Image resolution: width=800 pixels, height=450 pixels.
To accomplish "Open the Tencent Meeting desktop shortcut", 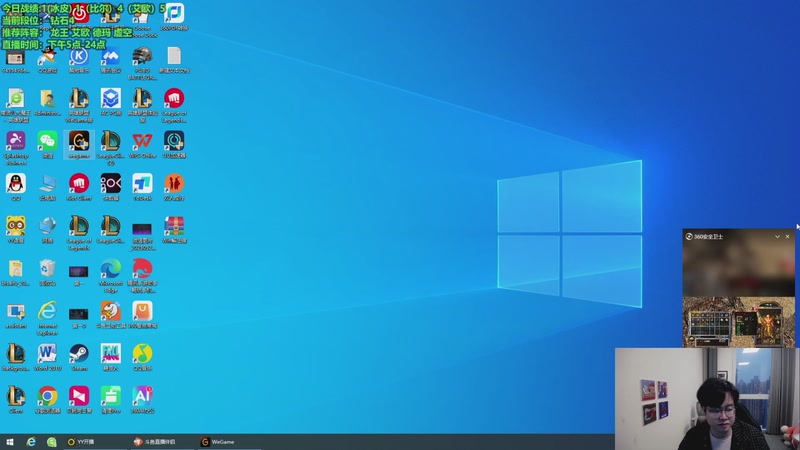I will tap(111, 56).
